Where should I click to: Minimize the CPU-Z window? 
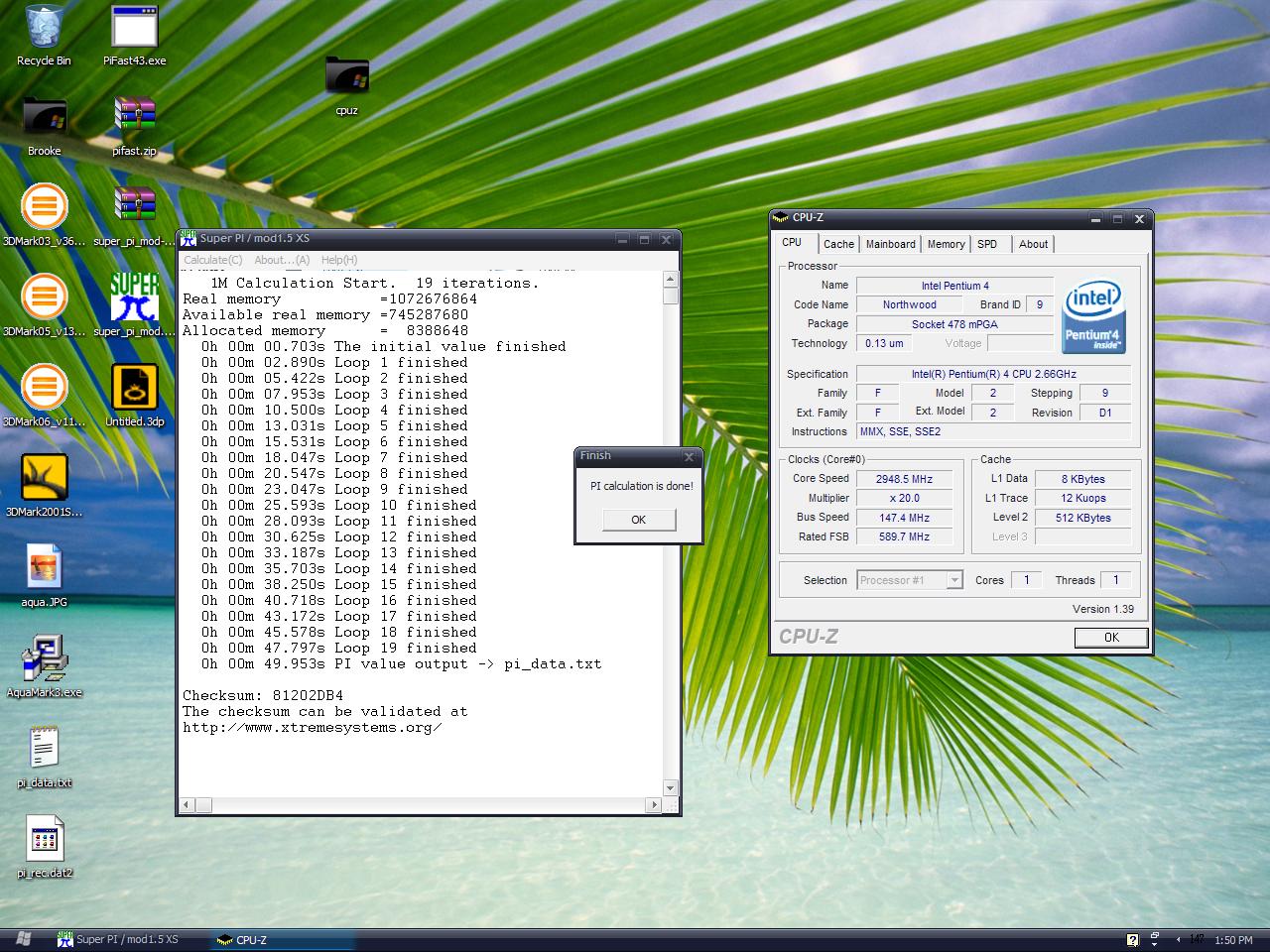click(1096, 219)
